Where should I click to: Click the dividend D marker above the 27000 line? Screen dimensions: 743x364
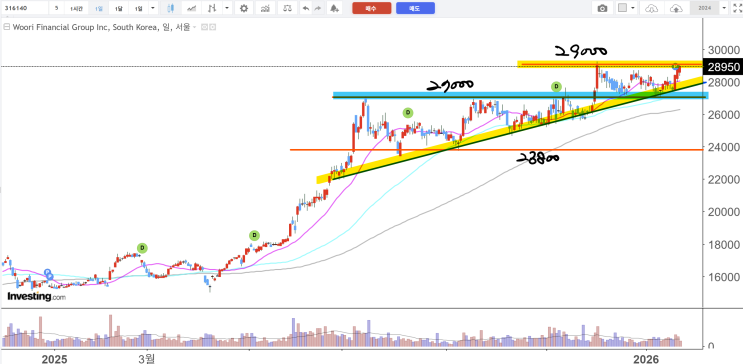pos(556,87)
